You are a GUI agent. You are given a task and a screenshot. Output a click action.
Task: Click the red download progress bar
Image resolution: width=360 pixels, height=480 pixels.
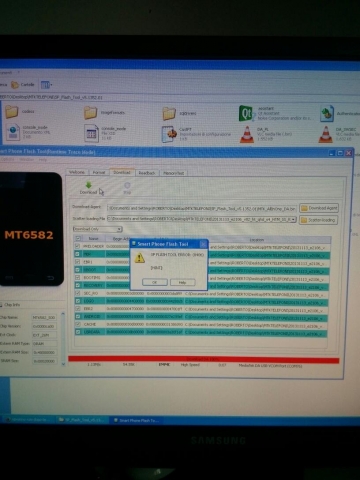(203, 359)
